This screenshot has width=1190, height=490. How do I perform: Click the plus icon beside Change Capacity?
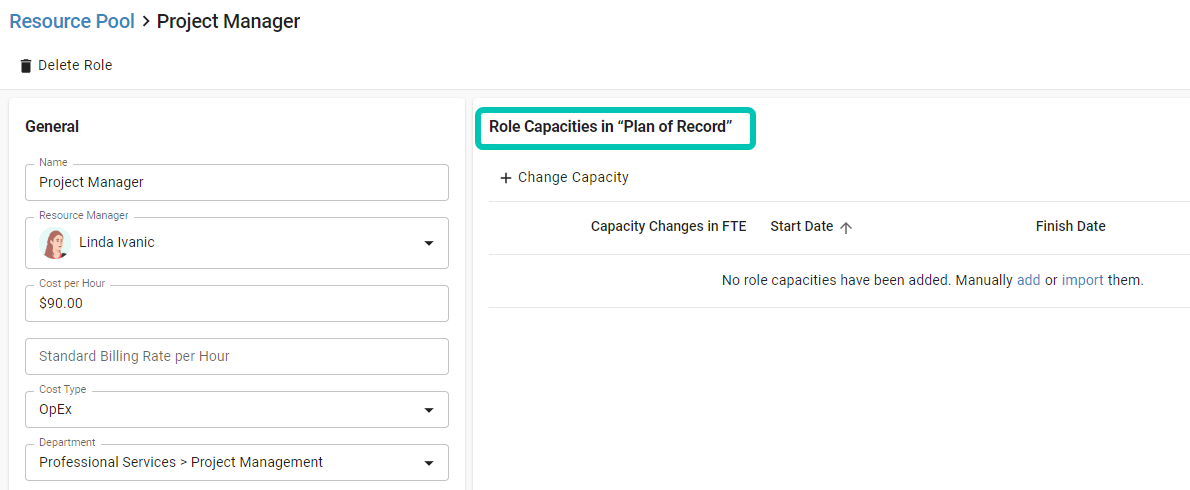(x=505, y=178)
